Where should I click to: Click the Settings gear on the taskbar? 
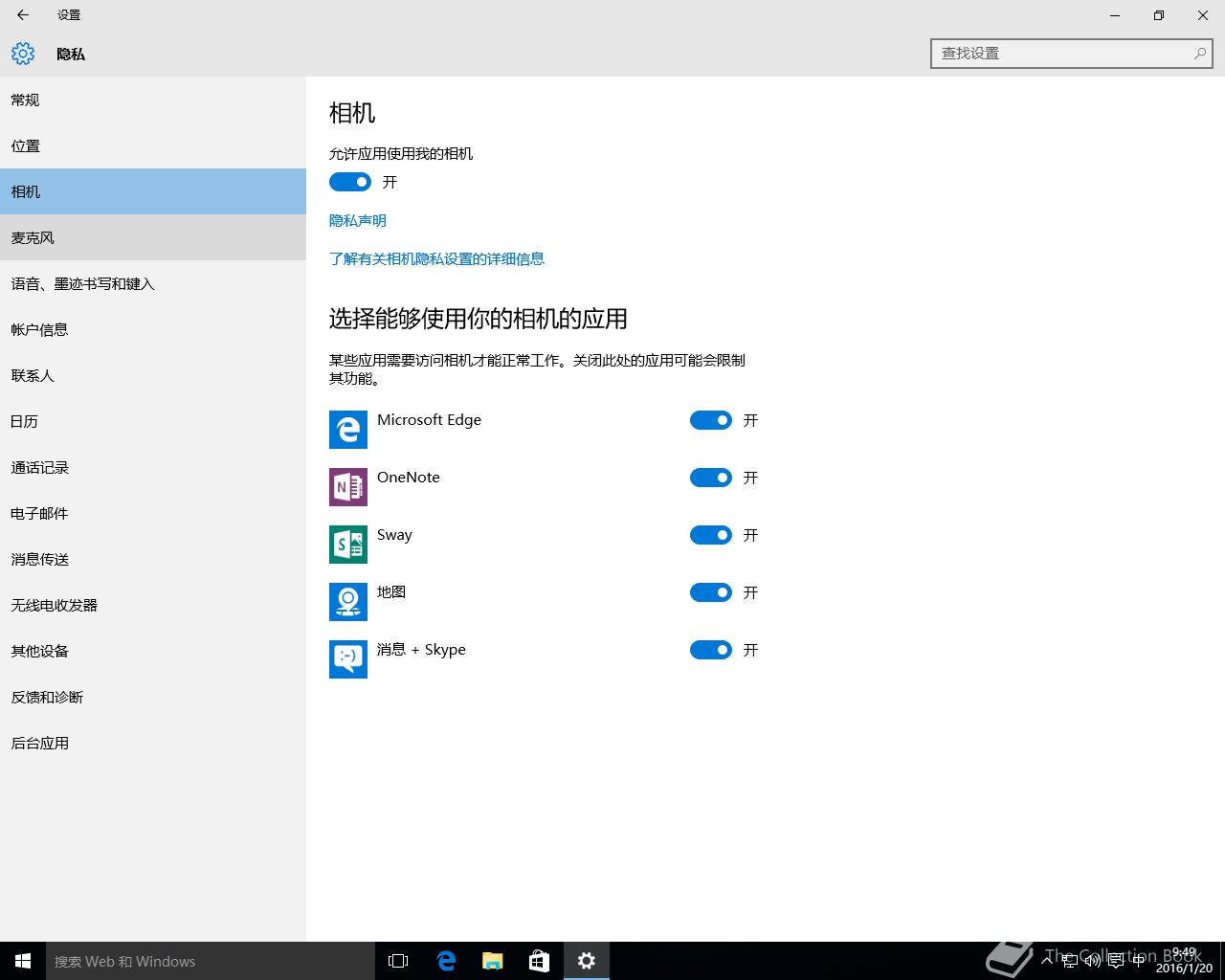tap(587, 961)
